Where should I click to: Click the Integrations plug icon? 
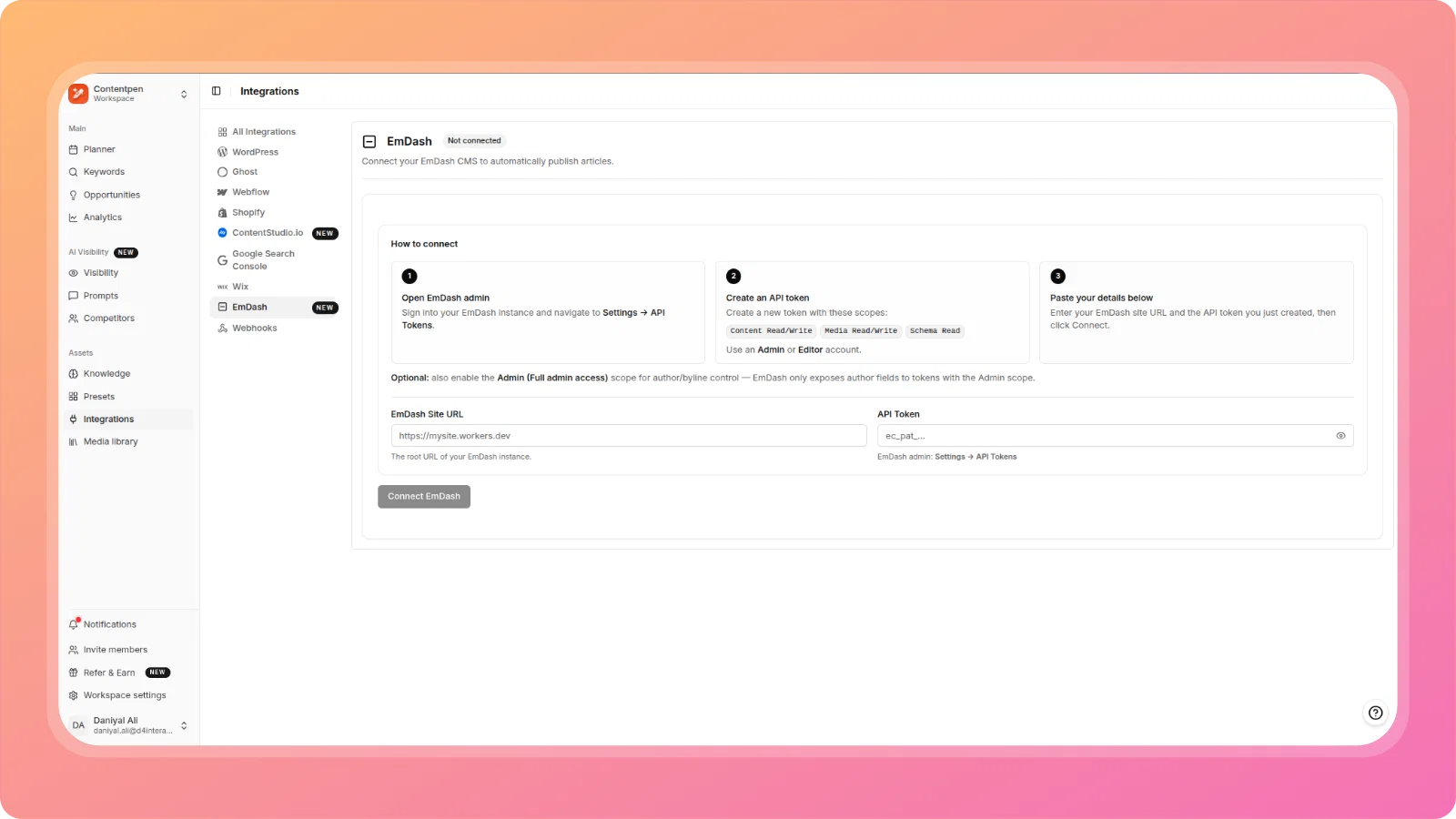[74, 420]
